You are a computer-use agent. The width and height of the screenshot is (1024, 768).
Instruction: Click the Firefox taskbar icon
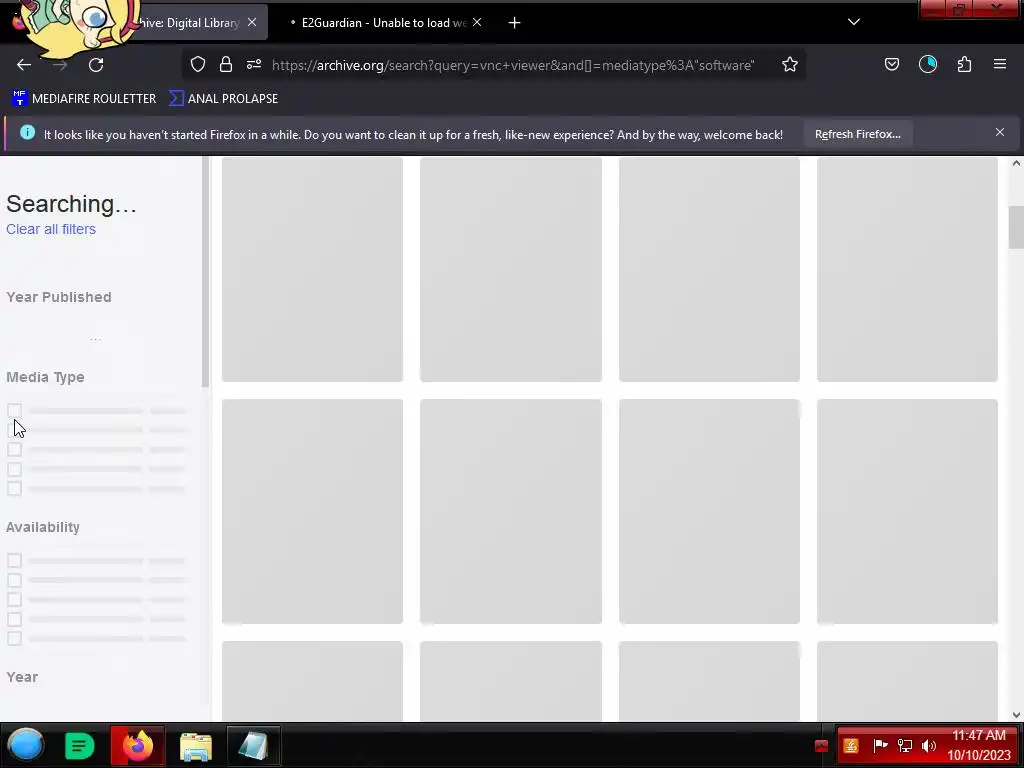[x=138, y=746]
